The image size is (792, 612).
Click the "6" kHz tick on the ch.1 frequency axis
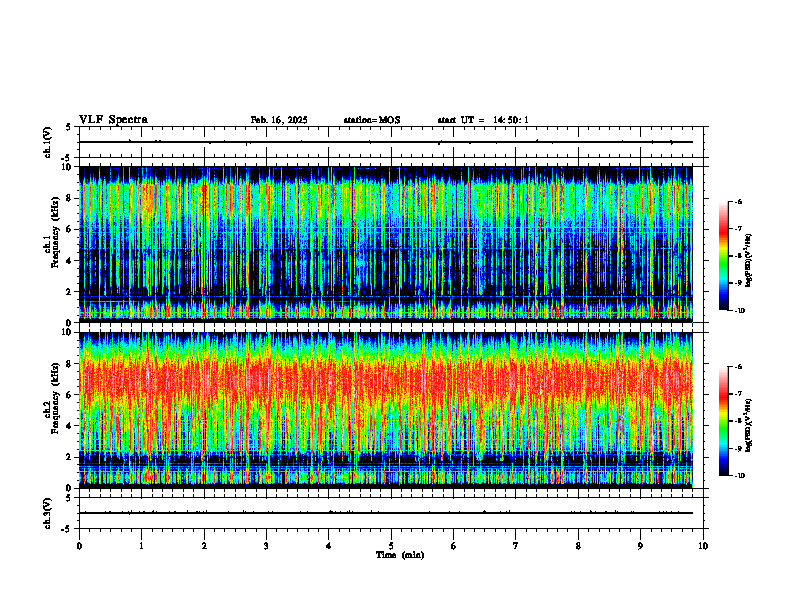tap(71, 229)
